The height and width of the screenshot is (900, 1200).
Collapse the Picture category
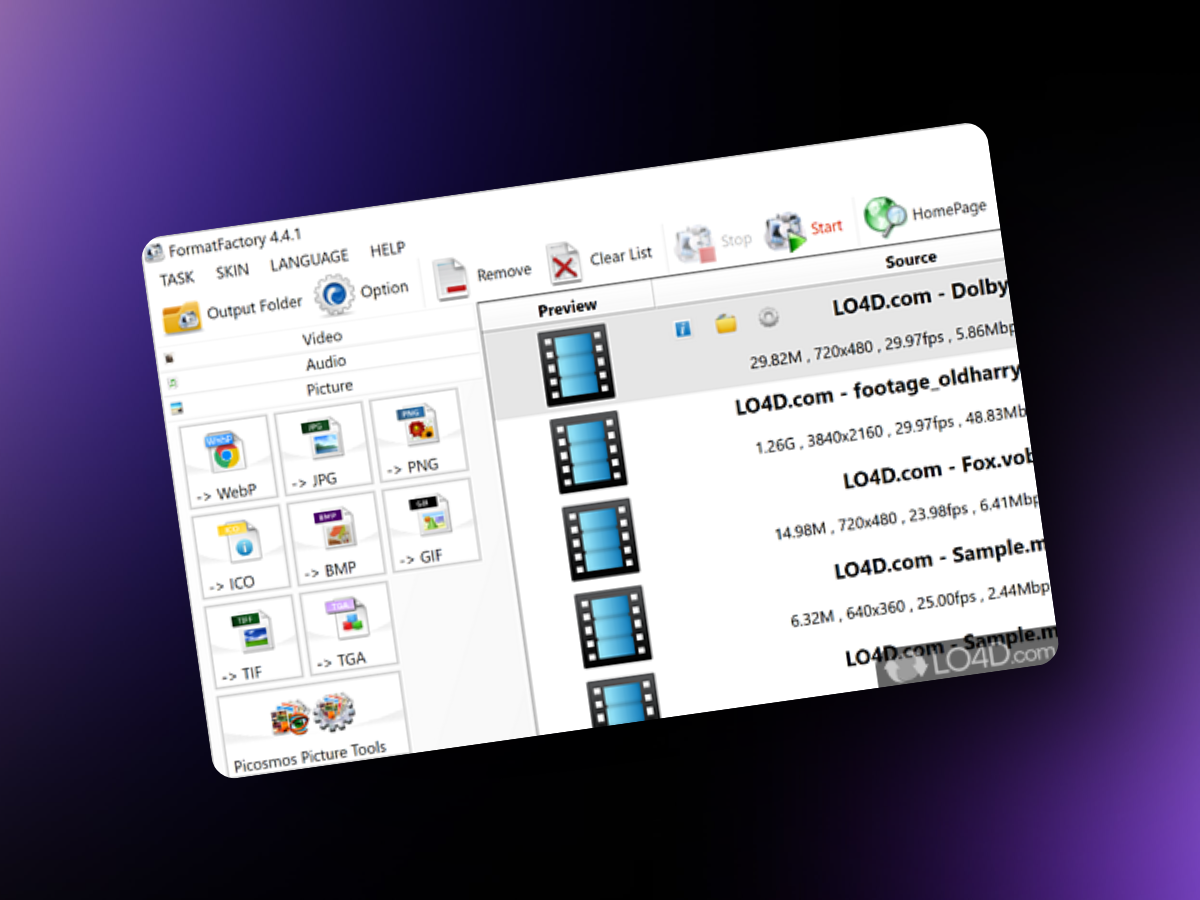(329, 387)
